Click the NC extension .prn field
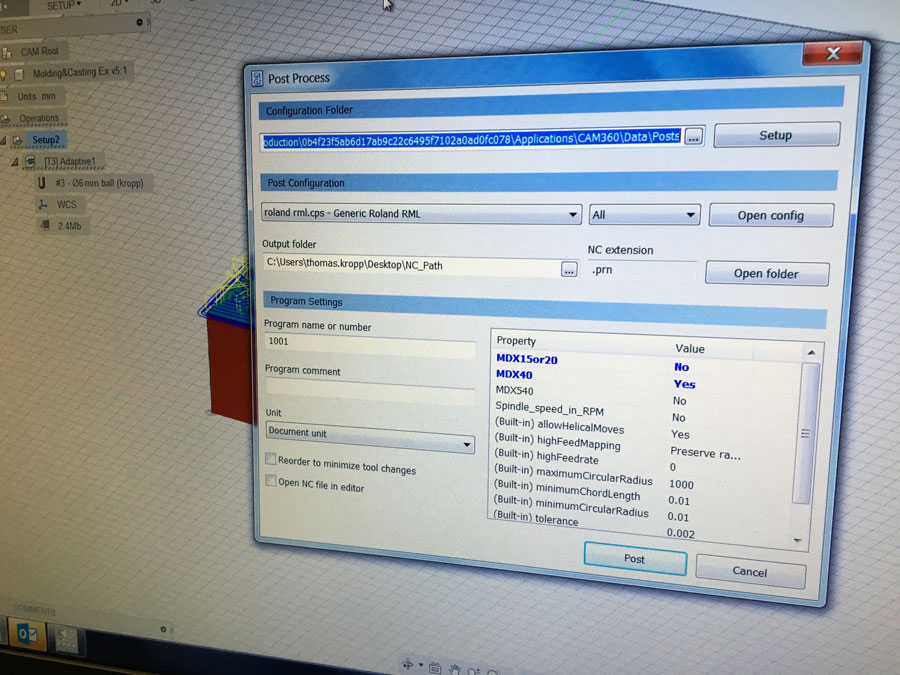 pyautogui.click(x=643, y=270)
